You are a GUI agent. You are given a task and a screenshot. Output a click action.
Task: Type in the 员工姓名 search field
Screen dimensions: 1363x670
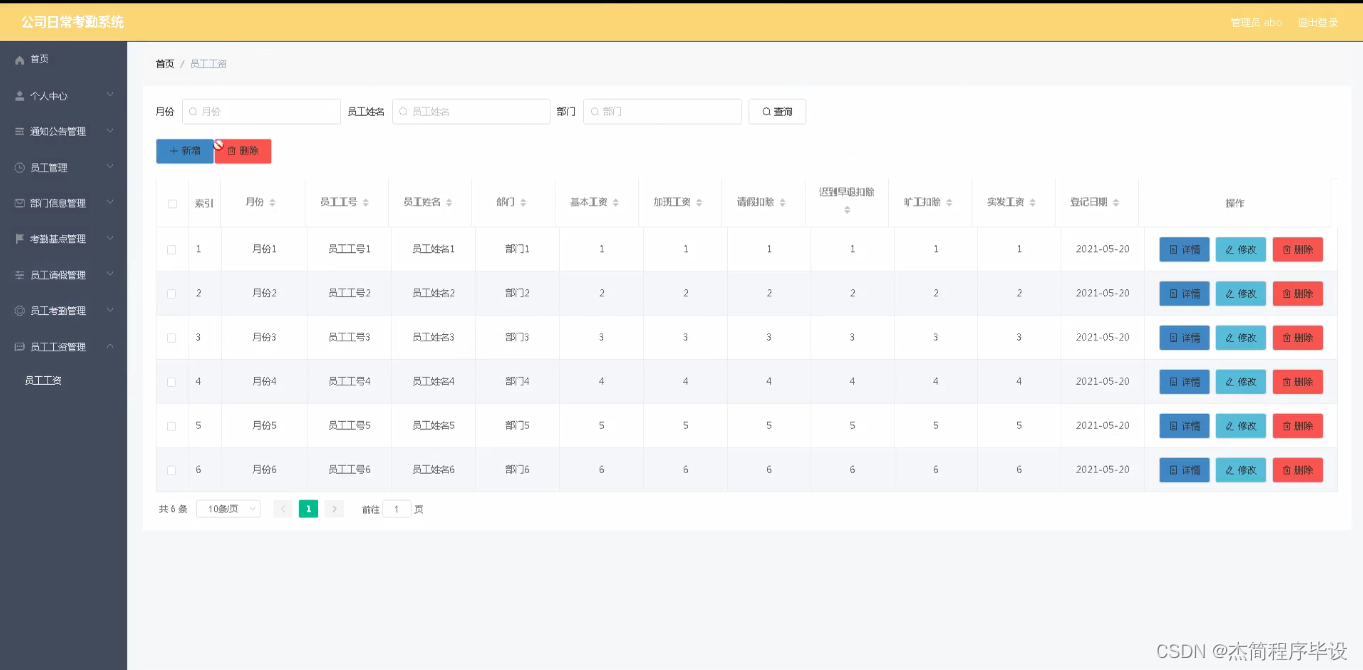coord(470,111)
